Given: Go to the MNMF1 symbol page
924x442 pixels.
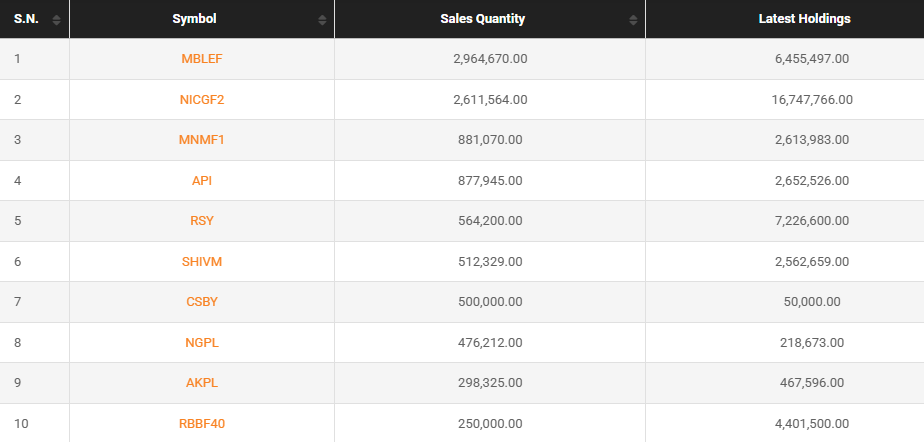Looking at the screenshot, I should tap(202, 140).
